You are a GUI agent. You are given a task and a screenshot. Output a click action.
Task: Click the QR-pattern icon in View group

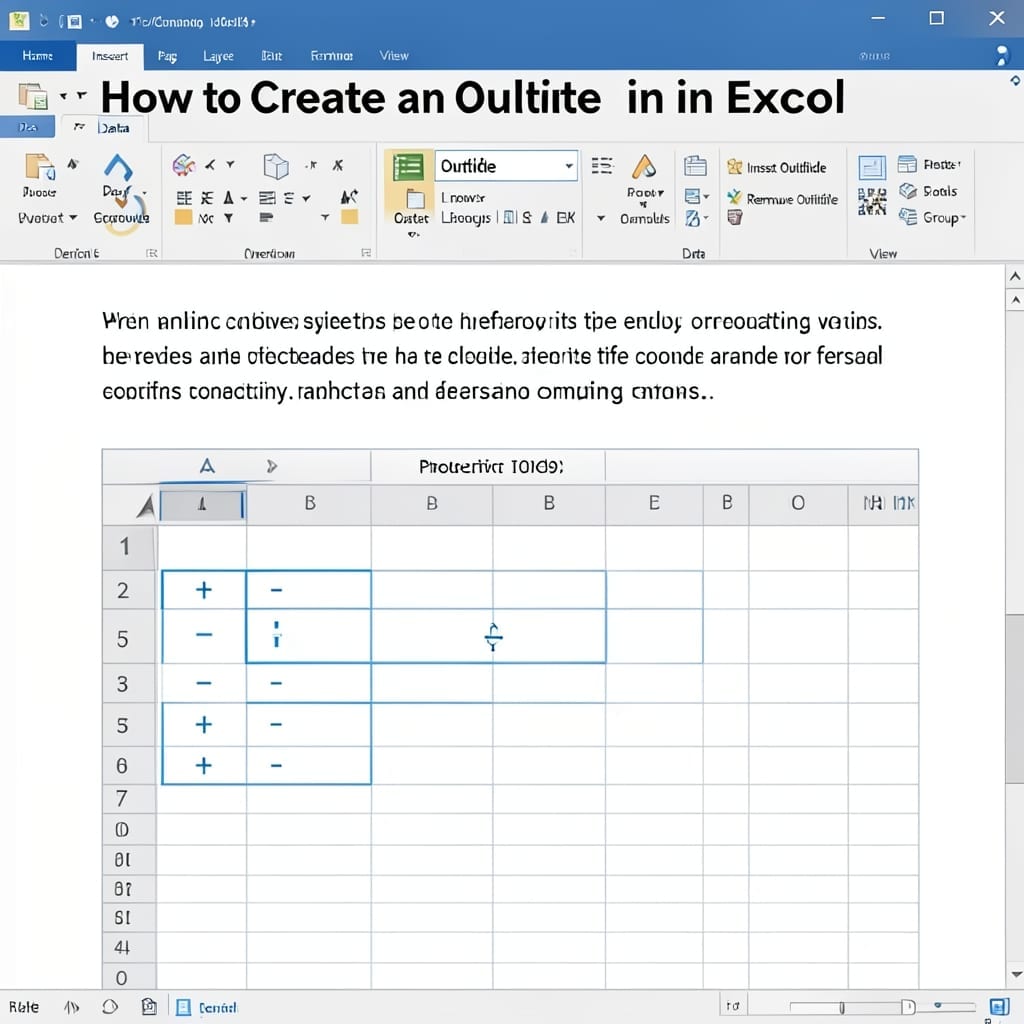pyautogui.click(x=872, y=201)
